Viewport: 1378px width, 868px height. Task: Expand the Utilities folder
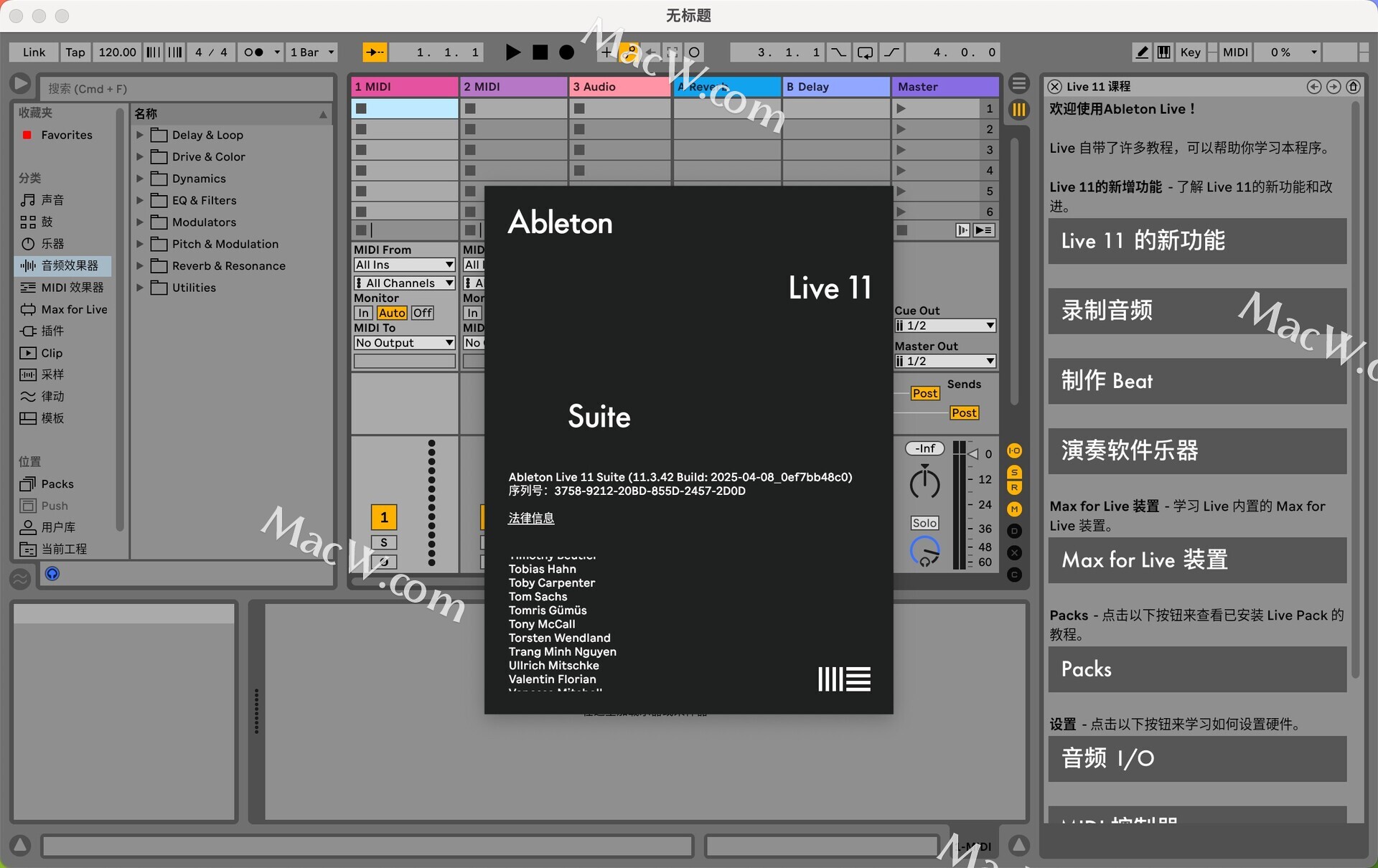click(x=140, y=288)
